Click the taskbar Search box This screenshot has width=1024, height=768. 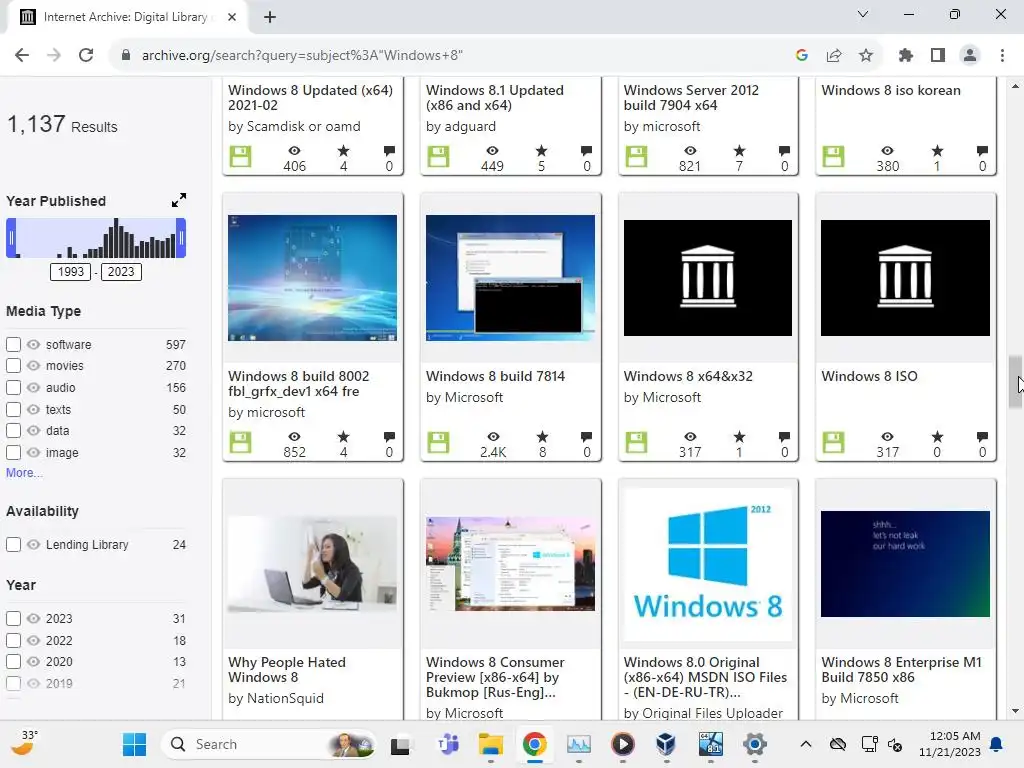268,744
